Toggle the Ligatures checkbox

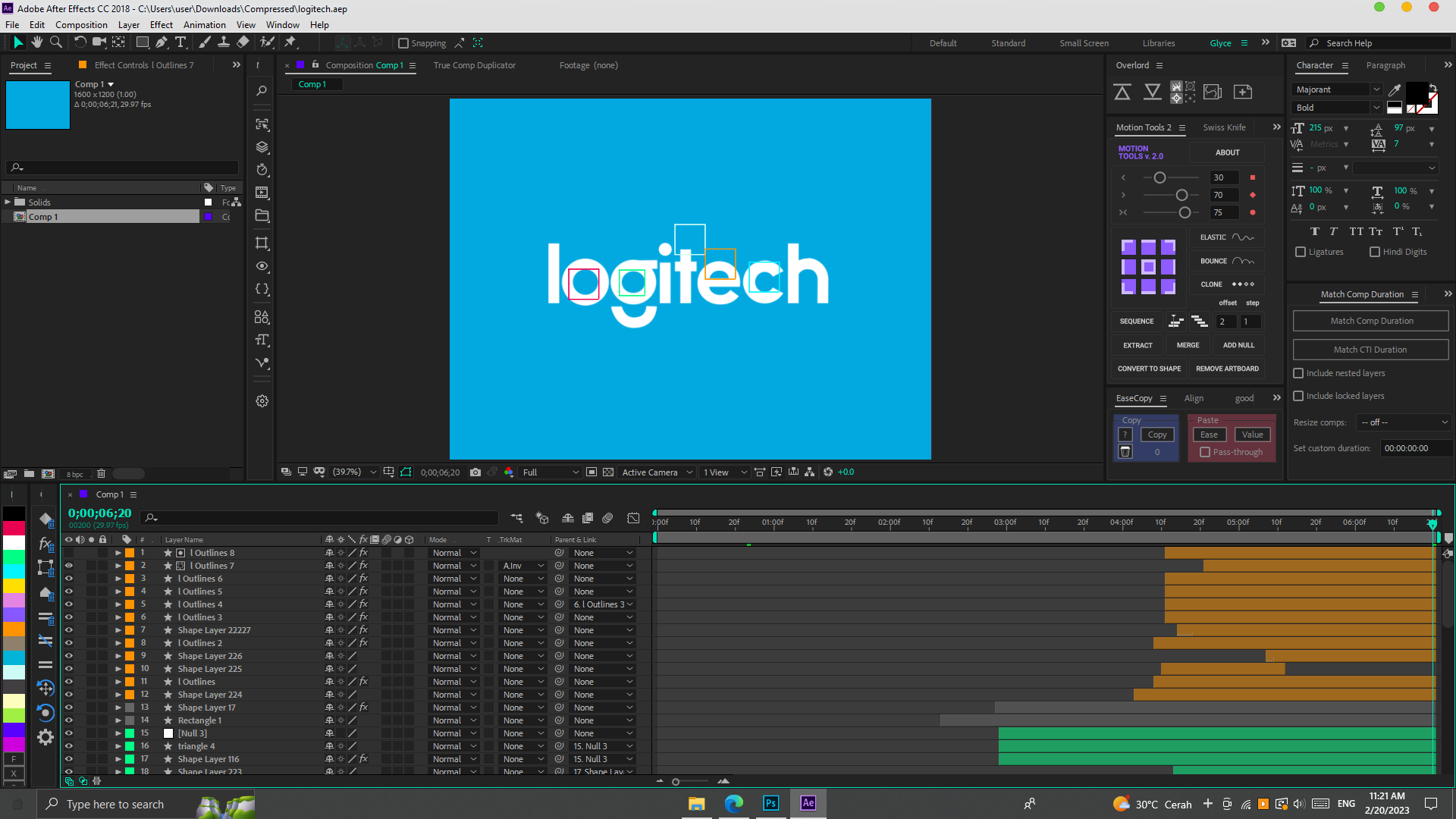1301,252
